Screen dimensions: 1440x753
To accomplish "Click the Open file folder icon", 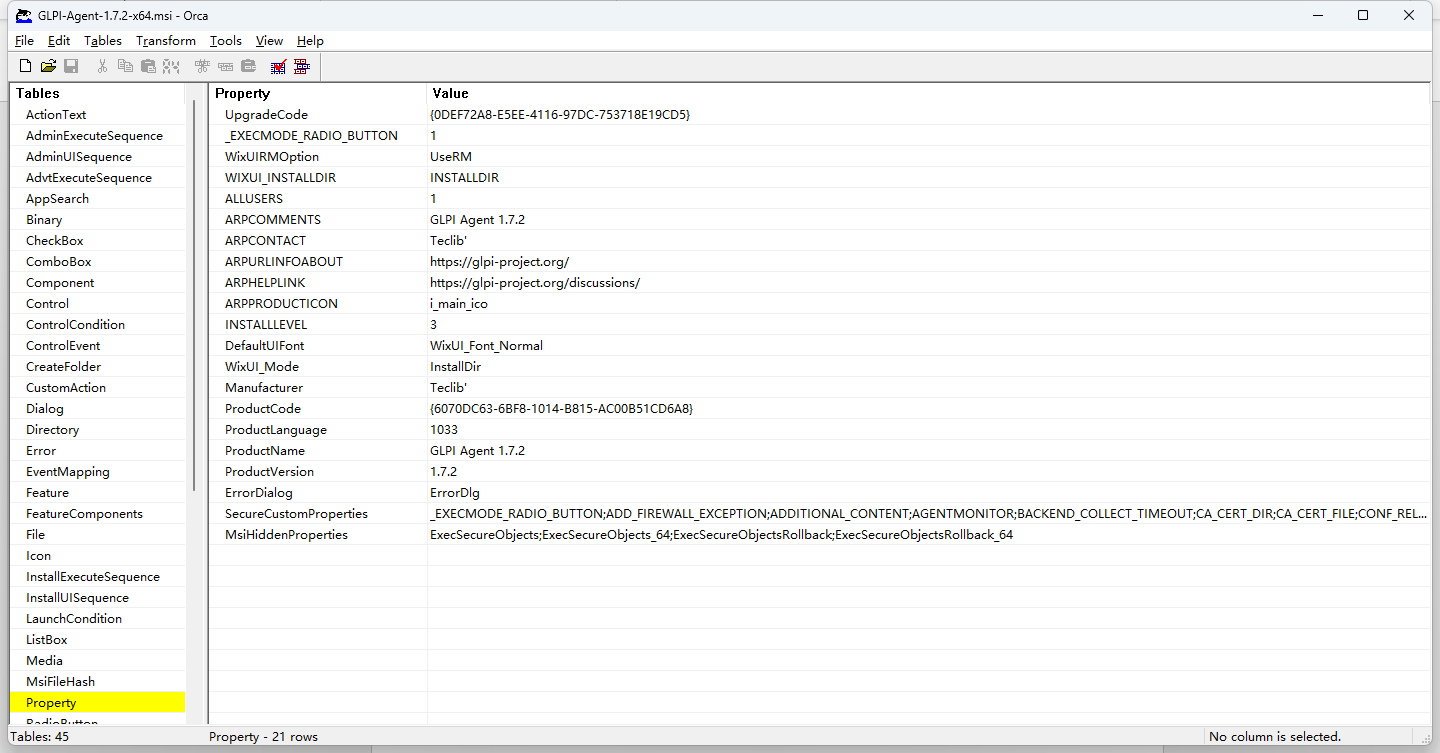I will click(48, 66).
